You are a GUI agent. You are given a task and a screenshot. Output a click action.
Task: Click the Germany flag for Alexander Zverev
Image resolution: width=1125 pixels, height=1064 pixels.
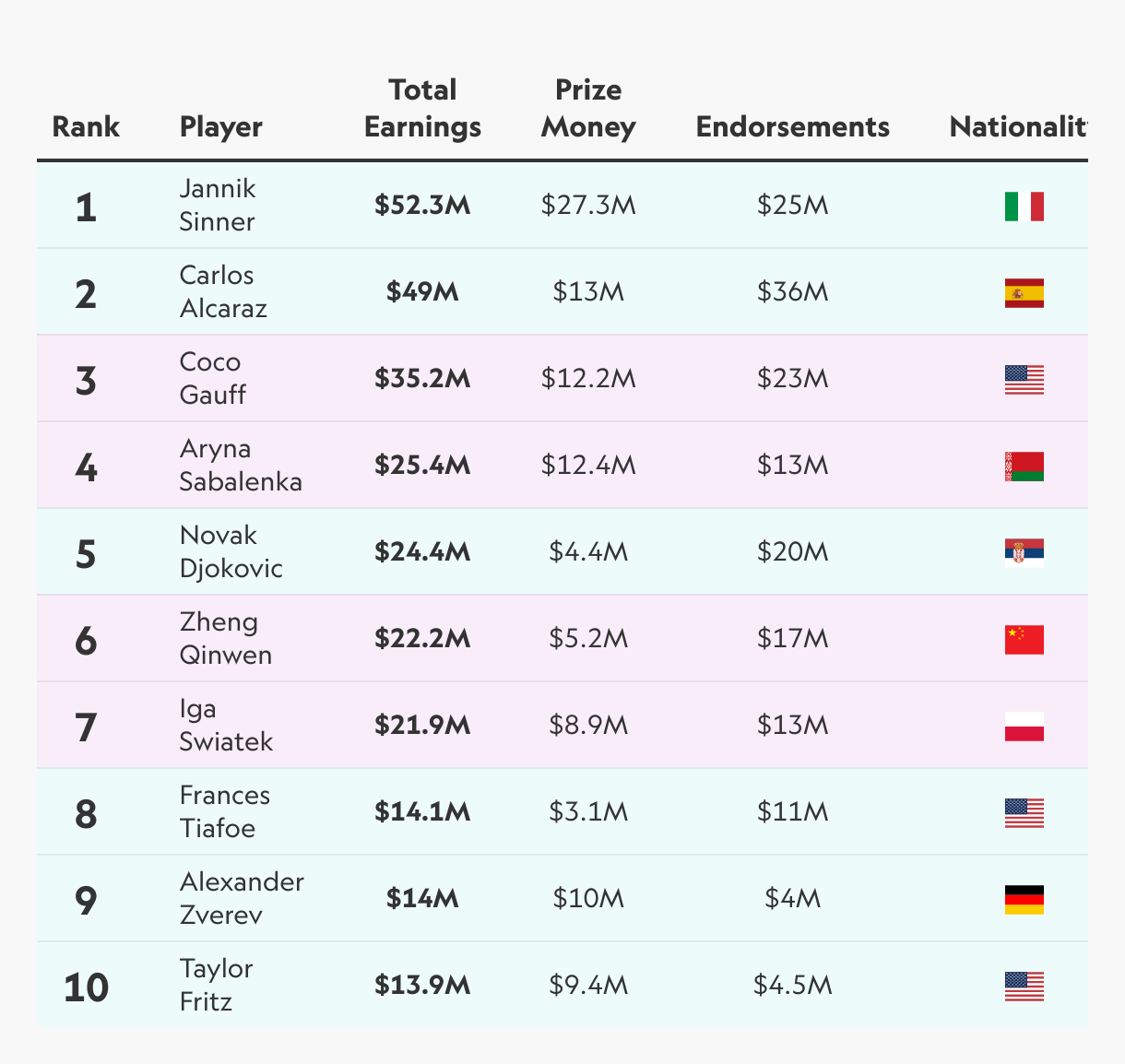[x=1024, y=900]
